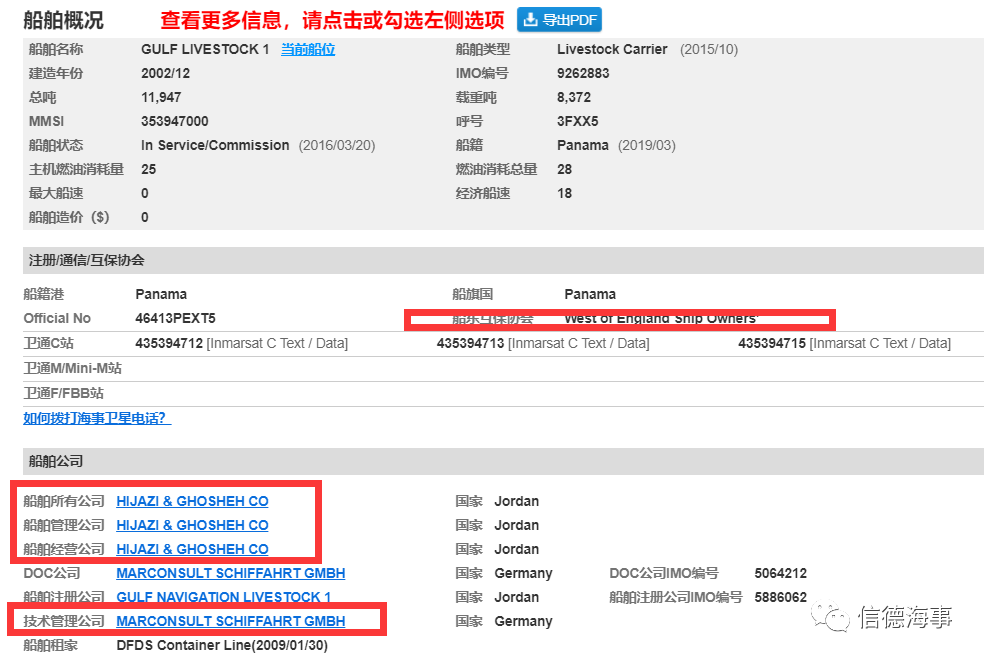Image resolution: width=984 pixels, height=660 pixels.
Task: Click the 导出PDF export button
Action: pos(559,20)
